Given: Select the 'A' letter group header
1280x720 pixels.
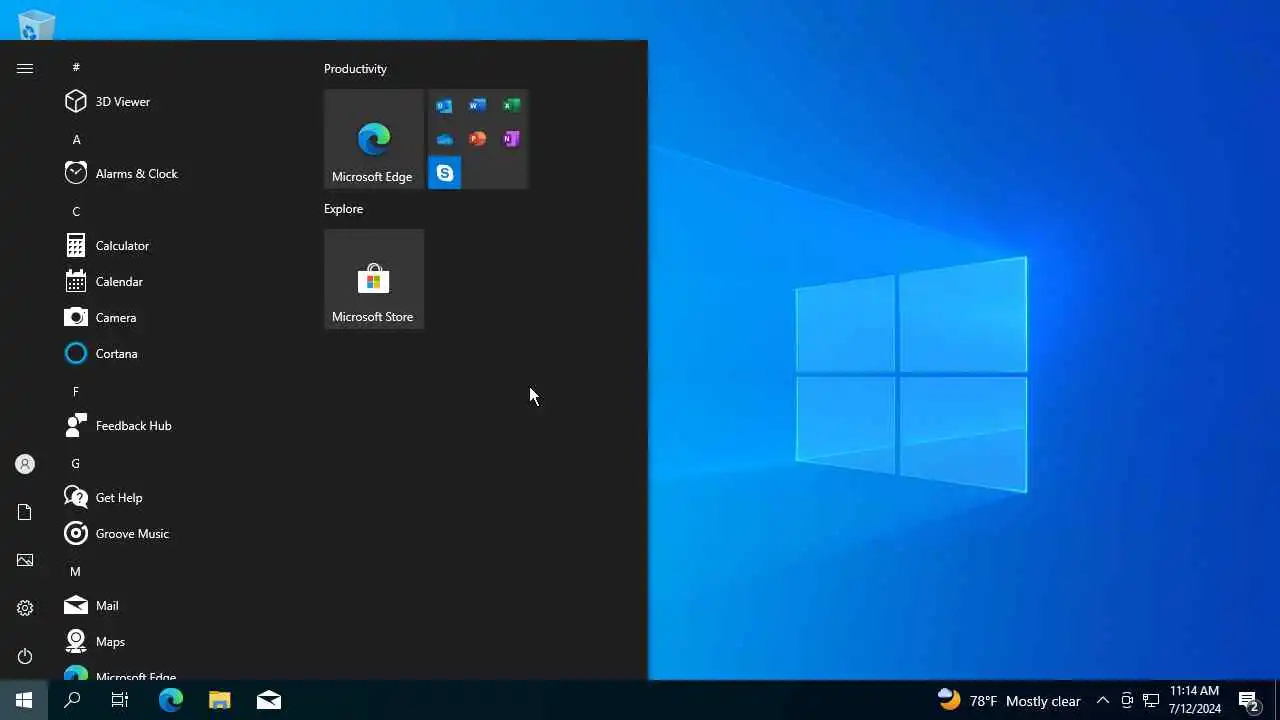Looking at the screenshot, I should [76, 139].
